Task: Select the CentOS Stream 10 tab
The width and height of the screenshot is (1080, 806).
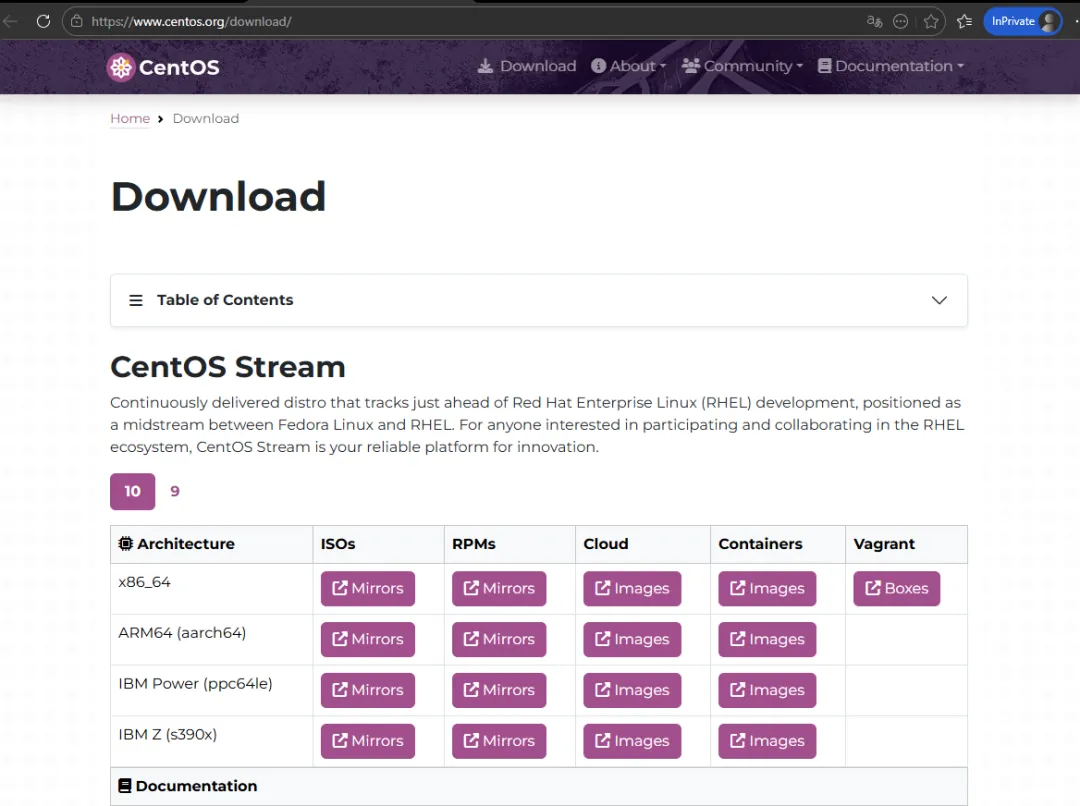Action: pyautogui.click(x=133, y=491)
